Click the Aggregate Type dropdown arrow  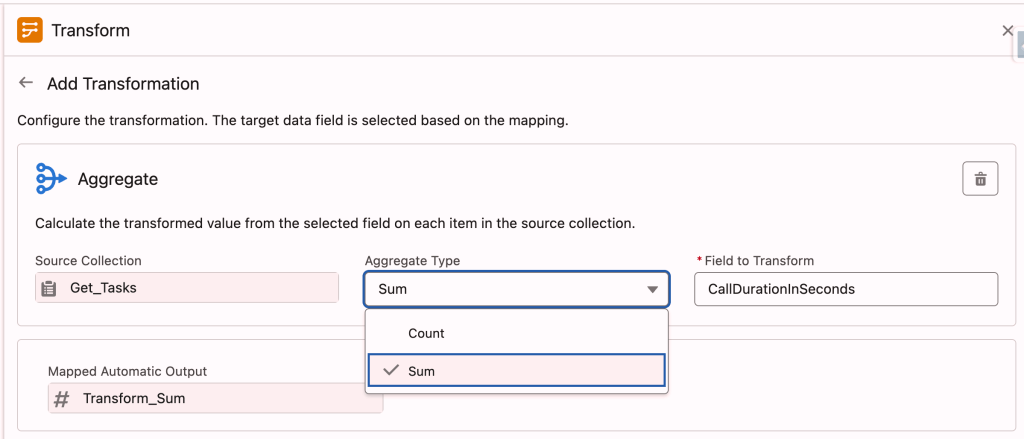click(x=652, y=289)
